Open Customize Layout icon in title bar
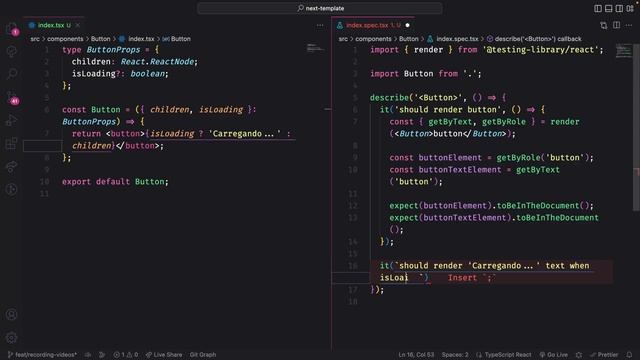This screenshot has height=360, width=640. (630, 8)
